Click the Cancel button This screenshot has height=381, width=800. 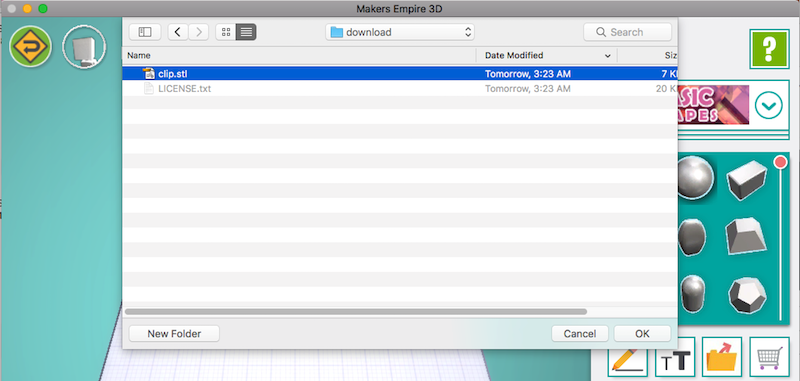[x=580, y=334]
